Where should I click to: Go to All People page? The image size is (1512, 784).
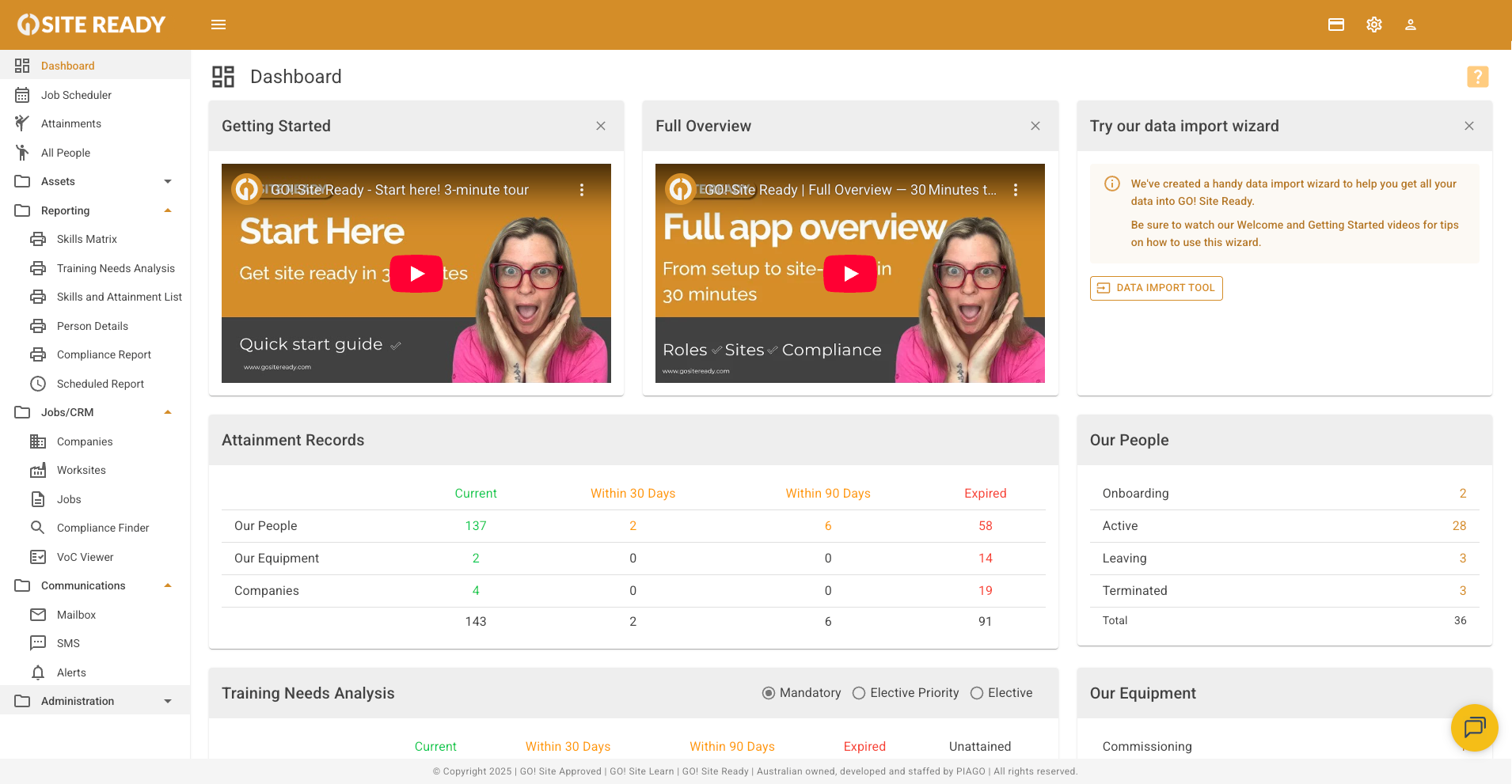coord(95,153)
